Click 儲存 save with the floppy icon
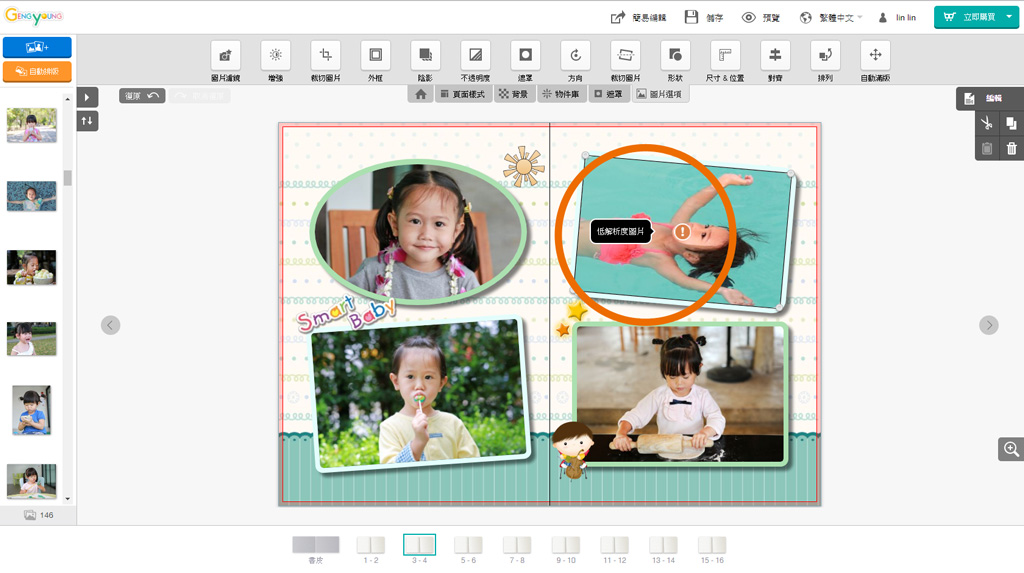 point(703,18)
